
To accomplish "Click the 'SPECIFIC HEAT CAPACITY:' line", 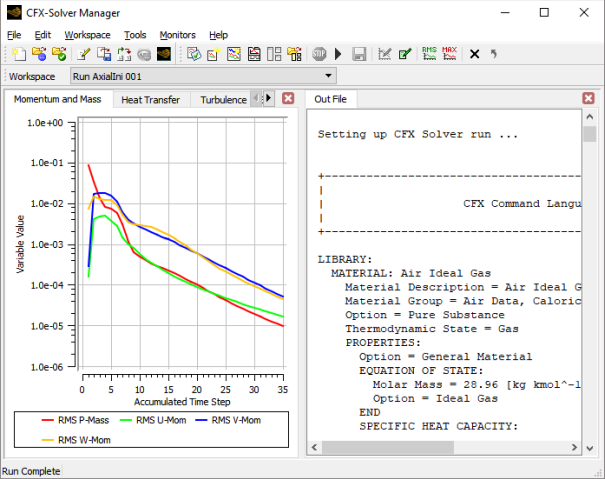I will coord(439,426).
